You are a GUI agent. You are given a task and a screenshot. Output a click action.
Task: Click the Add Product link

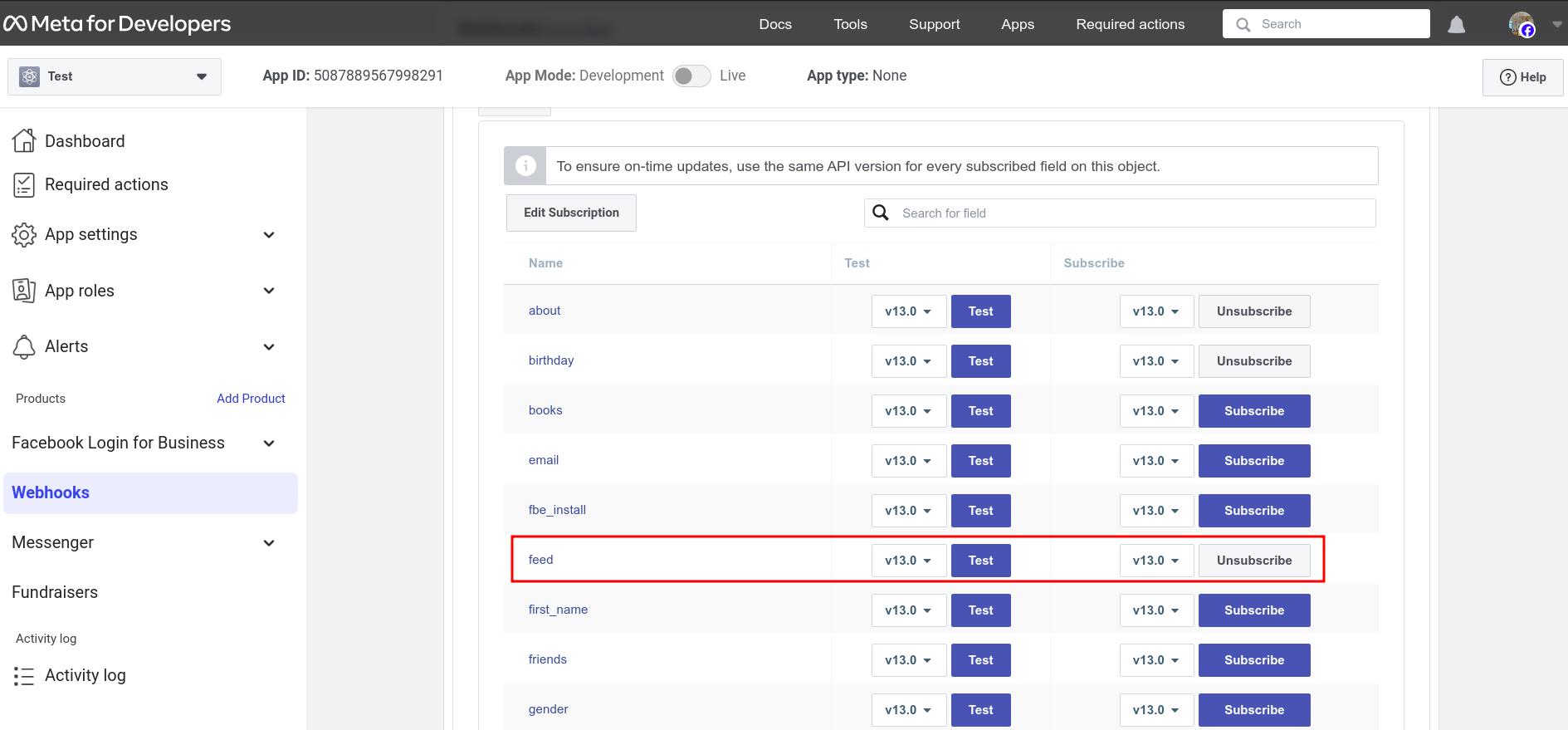pos(251,399)
